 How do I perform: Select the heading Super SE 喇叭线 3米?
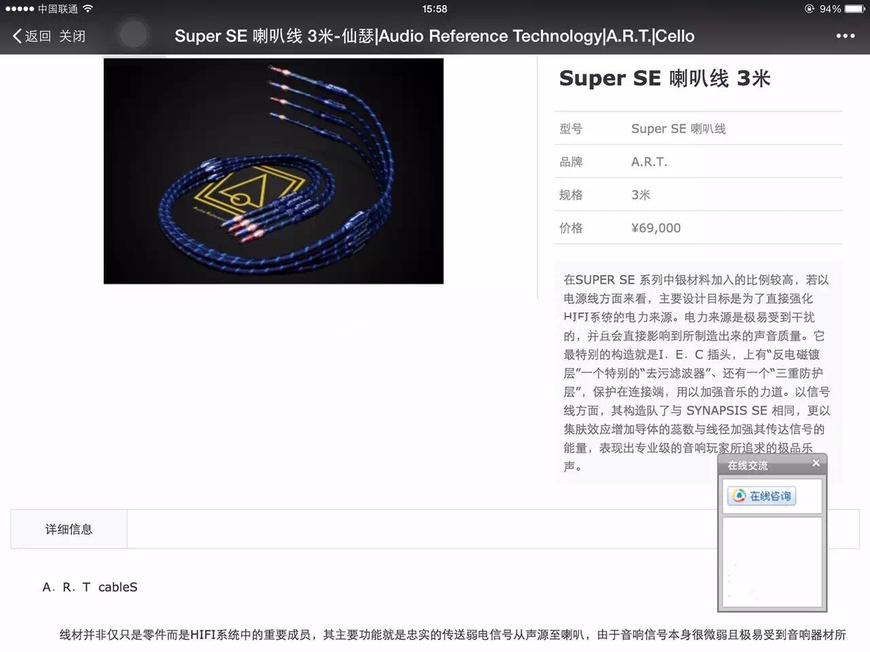click(664, 78)
